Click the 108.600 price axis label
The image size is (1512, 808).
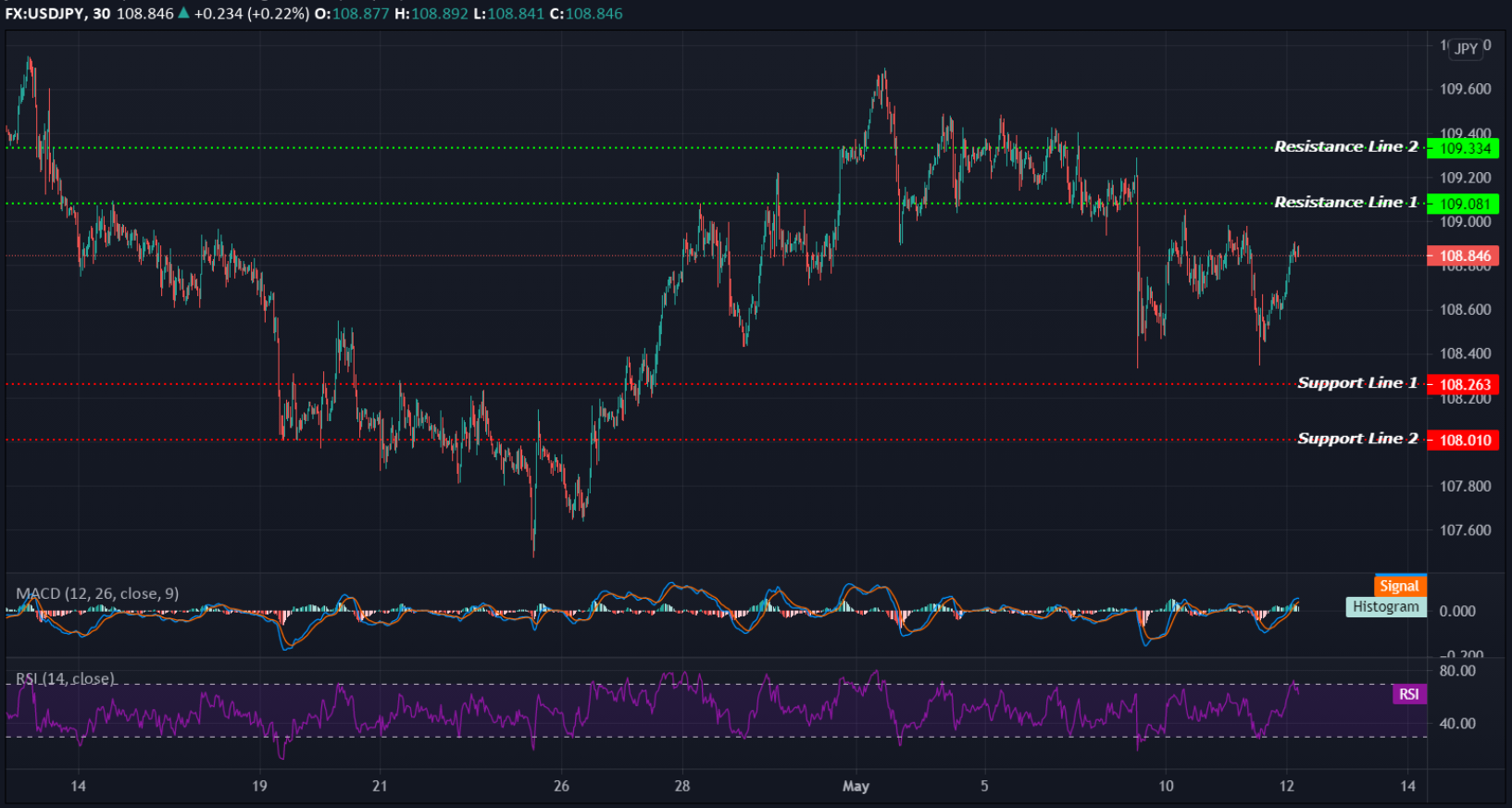pos(1466,309)
